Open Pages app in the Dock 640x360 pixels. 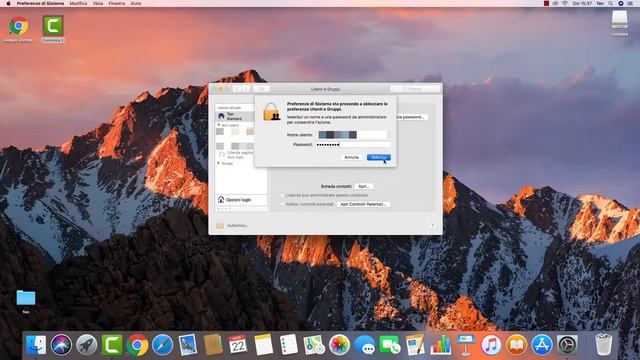(x=415, y=345)
